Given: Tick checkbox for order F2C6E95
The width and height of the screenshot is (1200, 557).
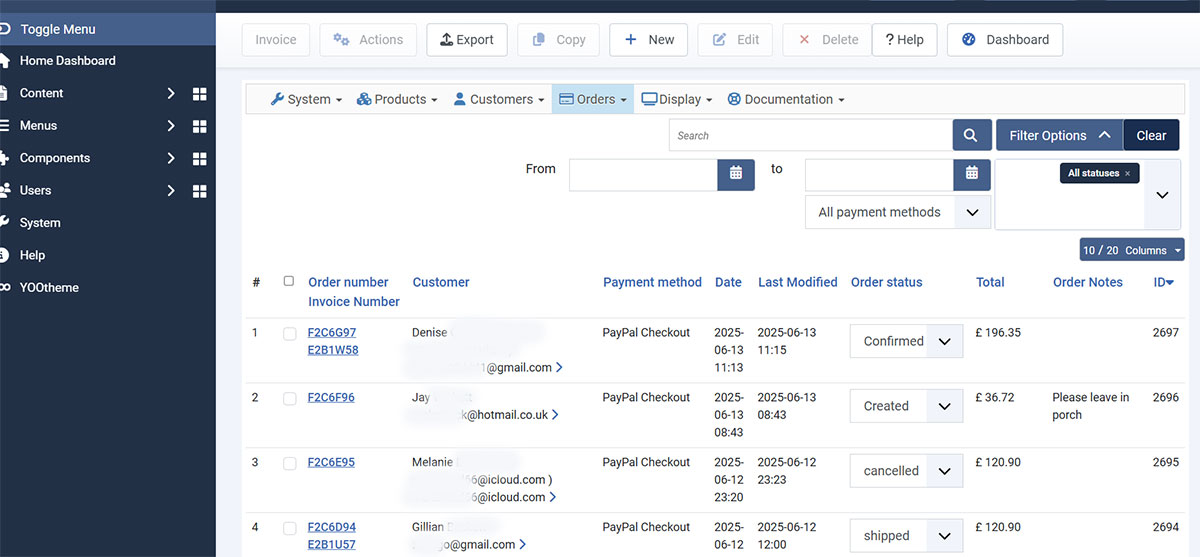Looking at the screenshot, I should click(289, 463).
